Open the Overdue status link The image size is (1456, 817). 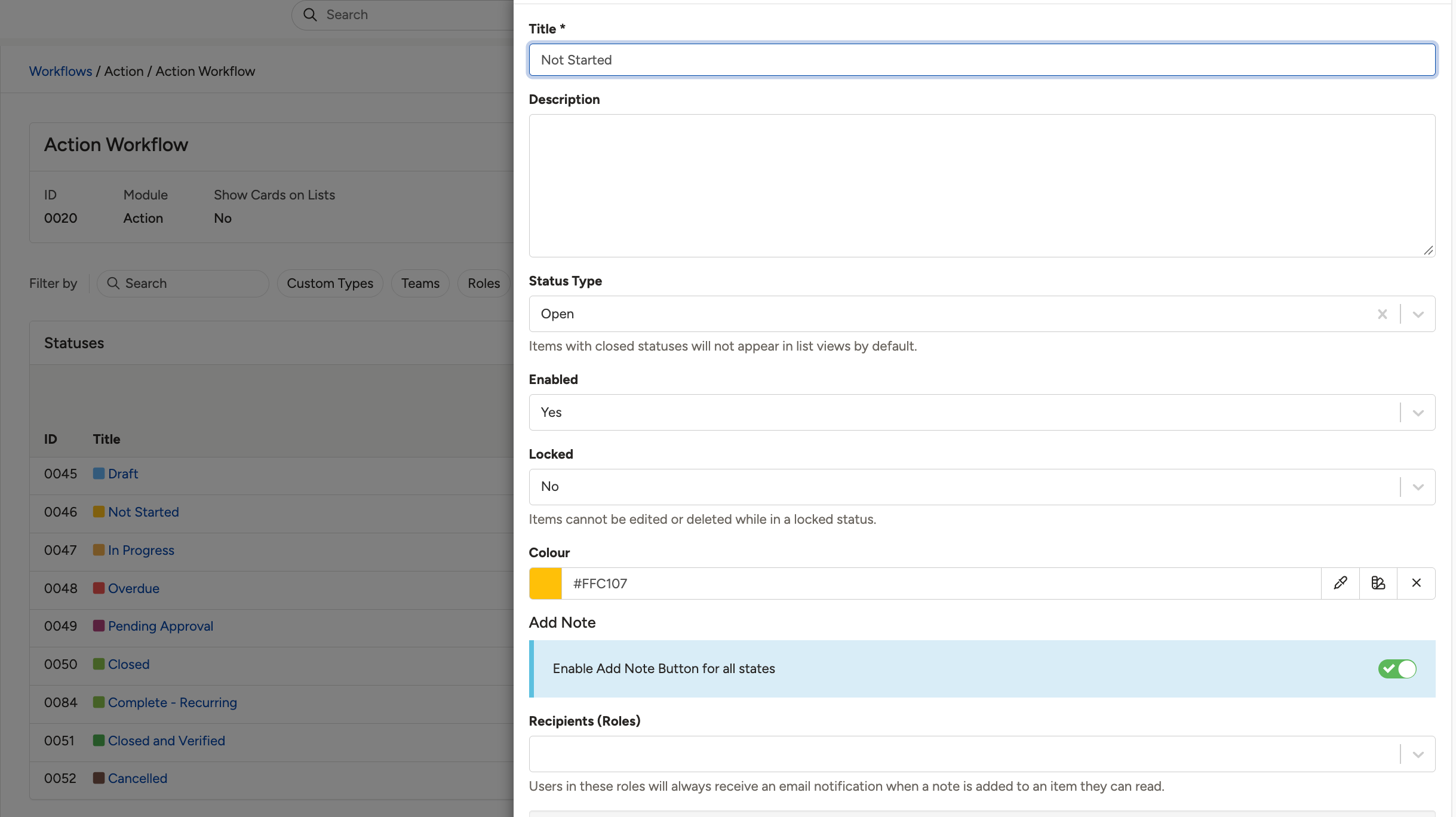click(134, 588)
